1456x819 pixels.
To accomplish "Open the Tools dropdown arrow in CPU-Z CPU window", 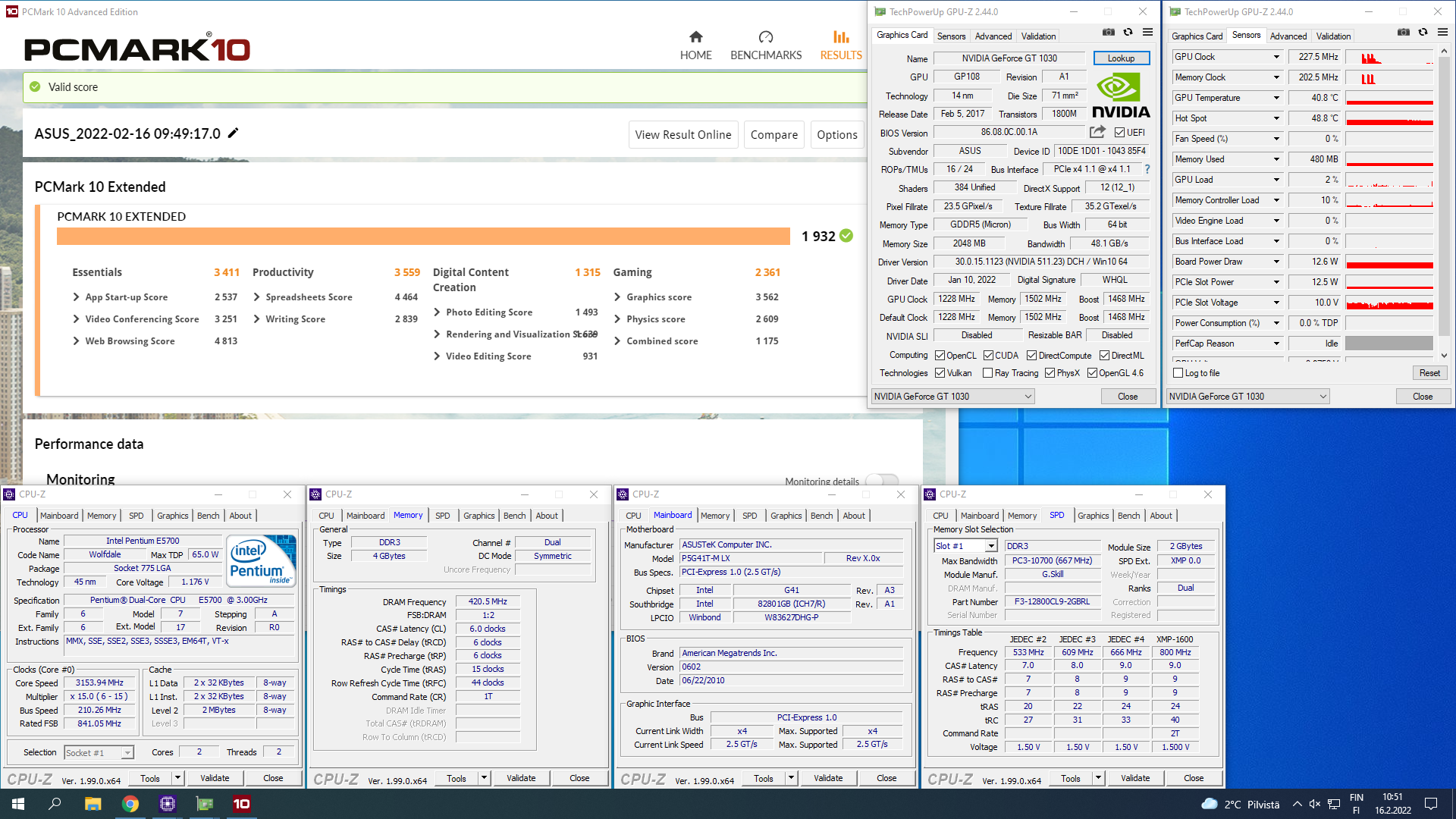I will click(x=177, y=778).
